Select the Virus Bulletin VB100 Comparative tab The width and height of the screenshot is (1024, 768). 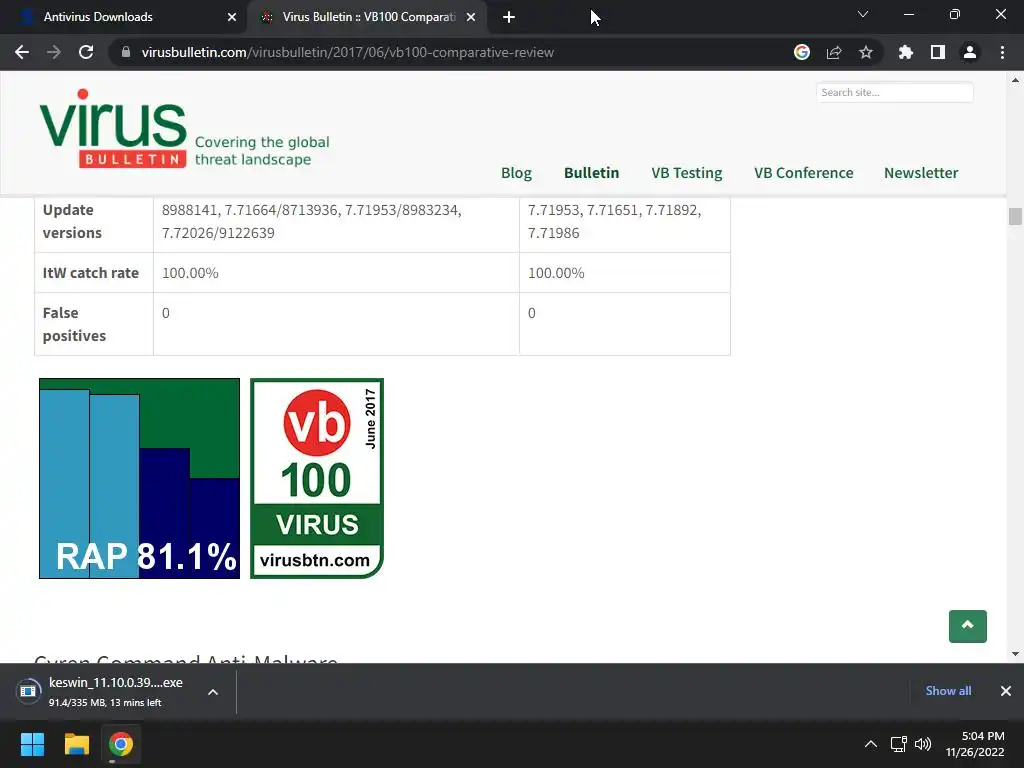pyautogui.click(x=367, y=17)
